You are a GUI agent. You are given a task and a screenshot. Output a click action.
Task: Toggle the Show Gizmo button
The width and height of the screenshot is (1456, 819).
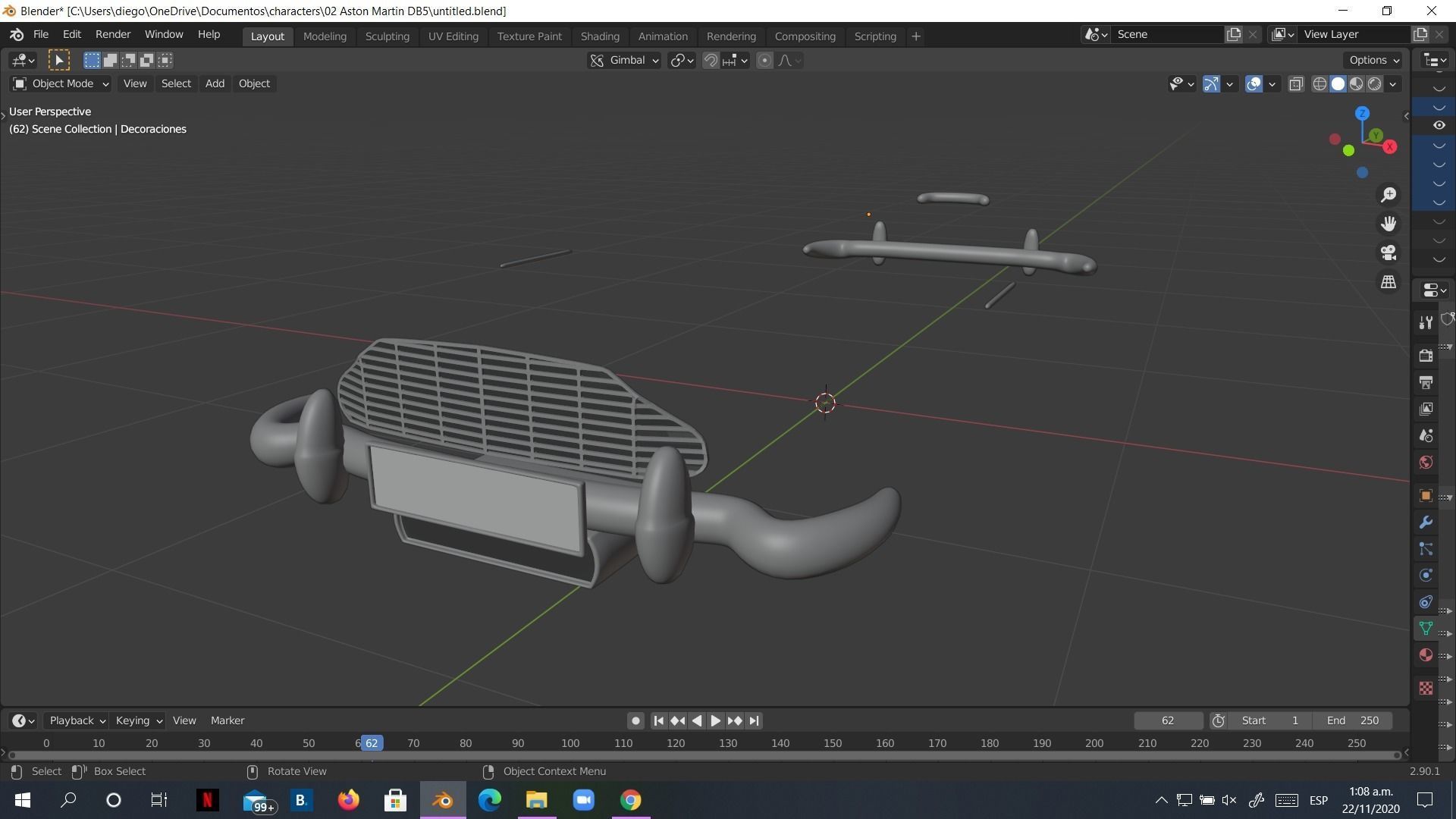[1211, 84]
